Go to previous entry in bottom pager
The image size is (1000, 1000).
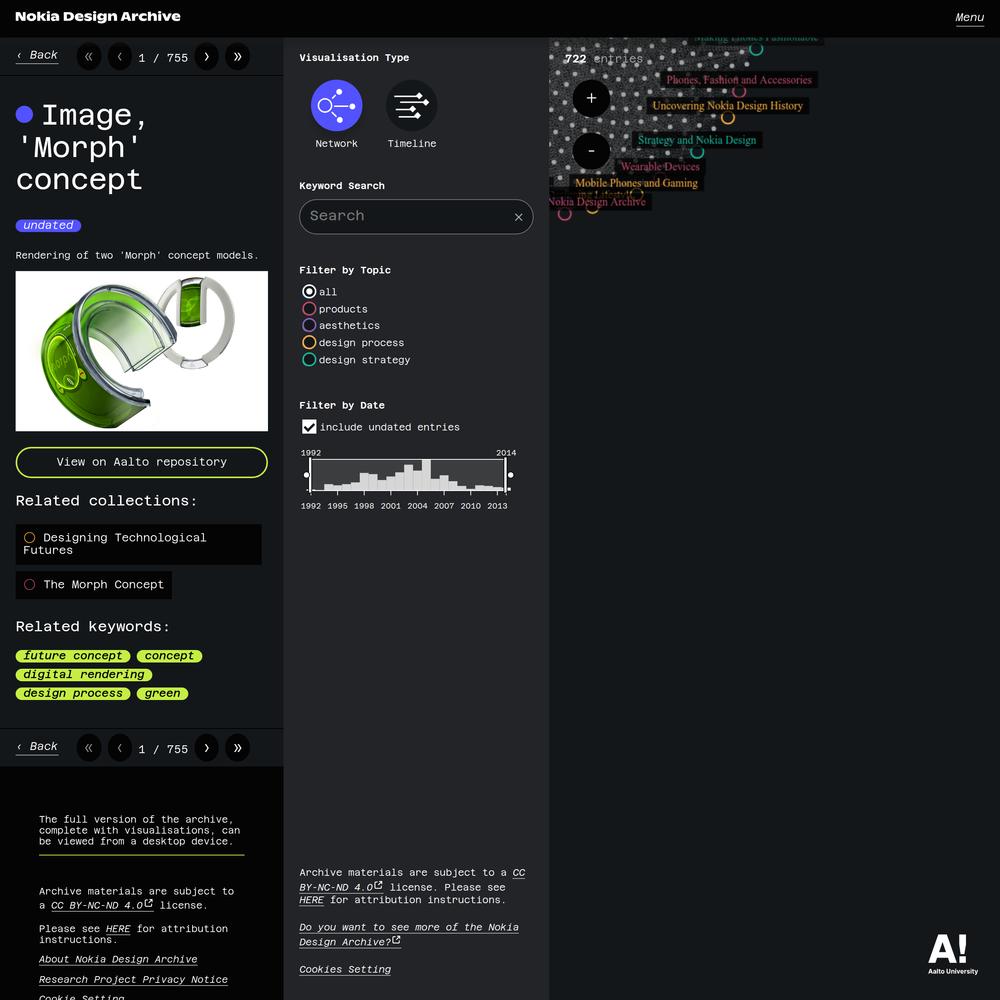click(x=119, y=748)
